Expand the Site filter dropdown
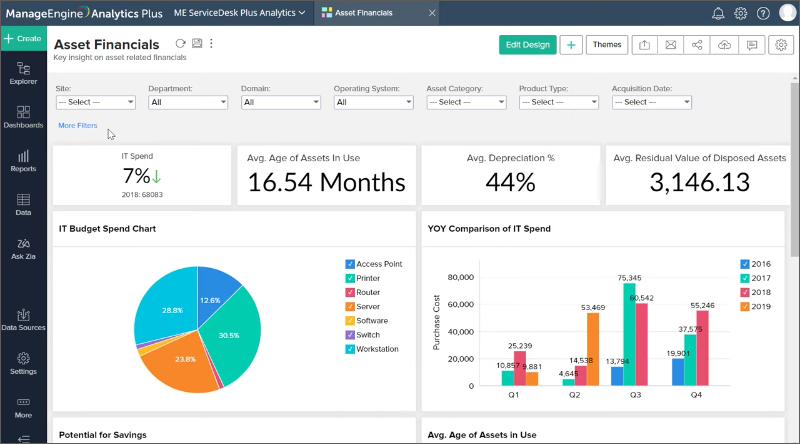The width and height of the screenshot is (800, 444). pyautogui.click(x=95, y=102)
